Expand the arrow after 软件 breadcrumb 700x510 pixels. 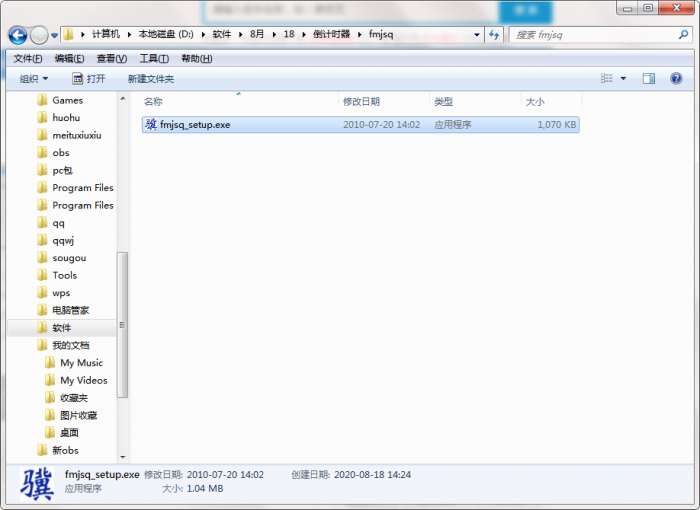coord(241,34)
